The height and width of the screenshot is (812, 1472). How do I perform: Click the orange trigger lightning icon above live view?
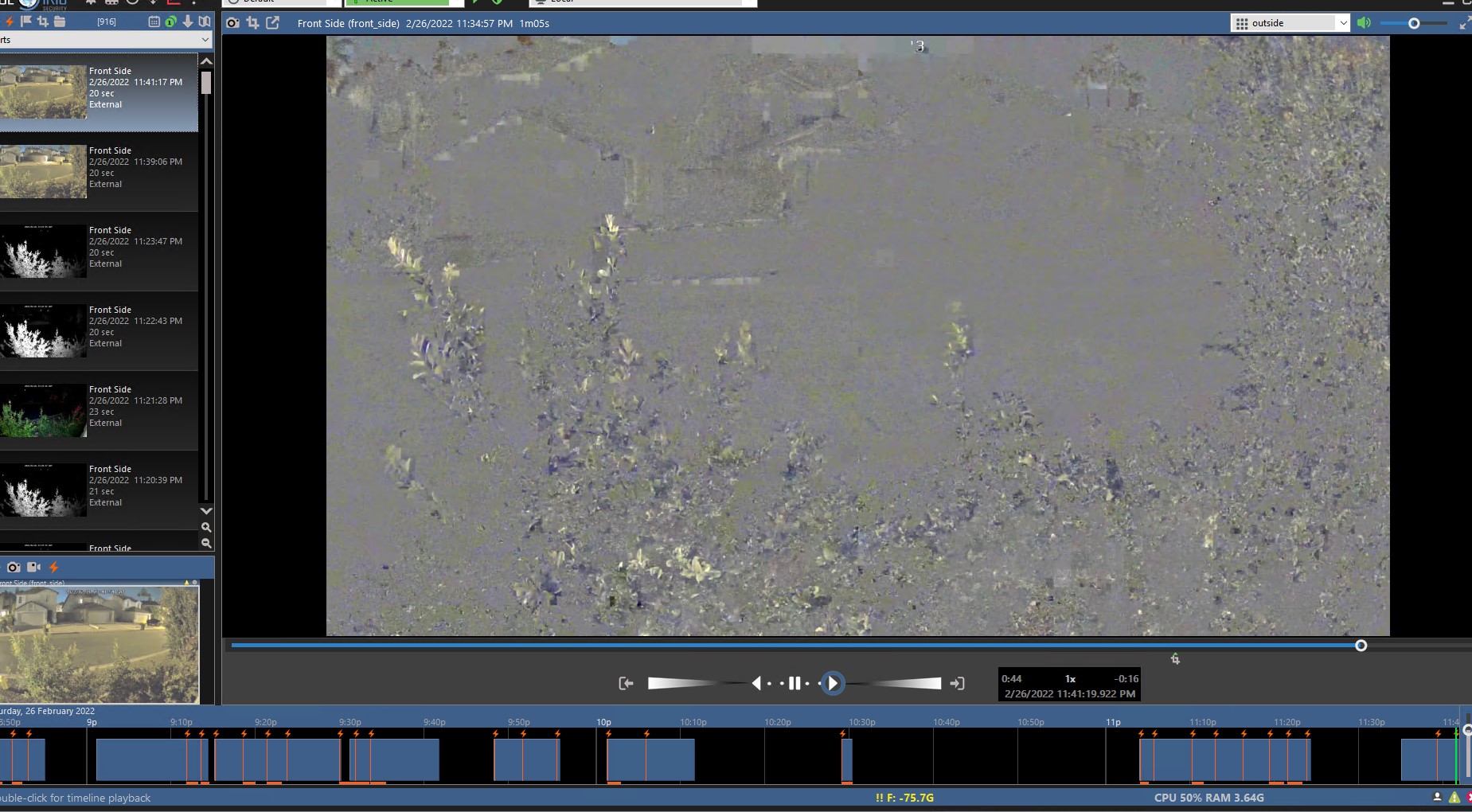tap(53, 567)
